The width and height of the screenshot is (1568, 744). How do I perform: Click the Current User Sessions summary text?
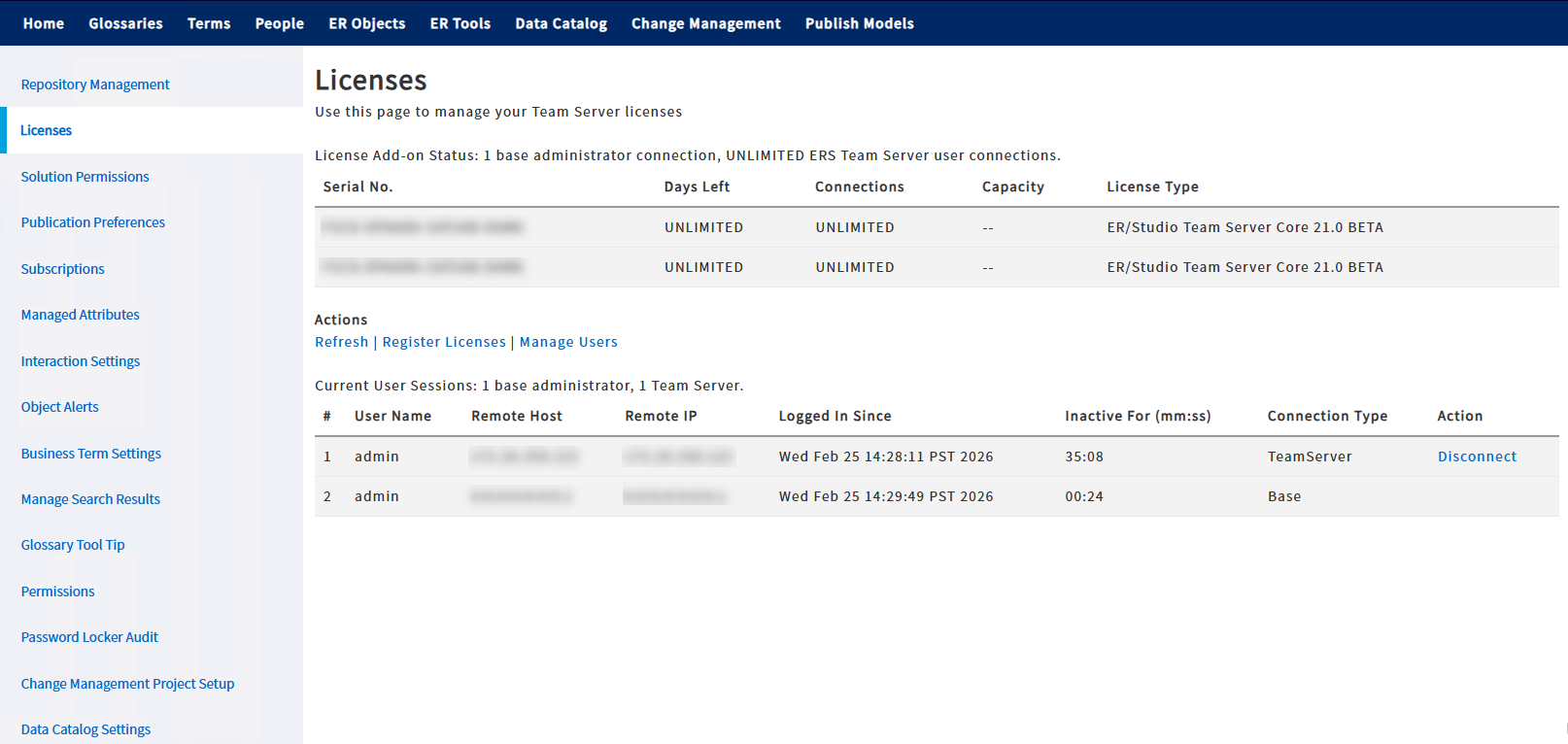(x=529, y=386)
